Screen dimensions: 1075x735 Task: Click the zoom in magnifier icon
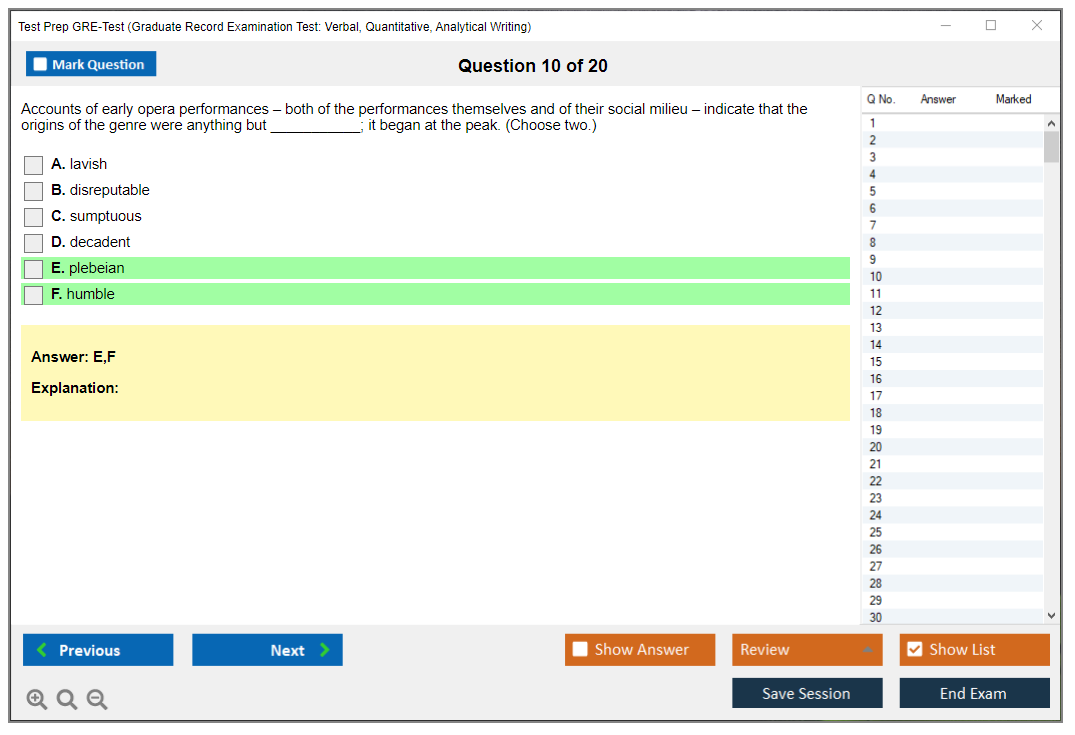coord(37,700)
